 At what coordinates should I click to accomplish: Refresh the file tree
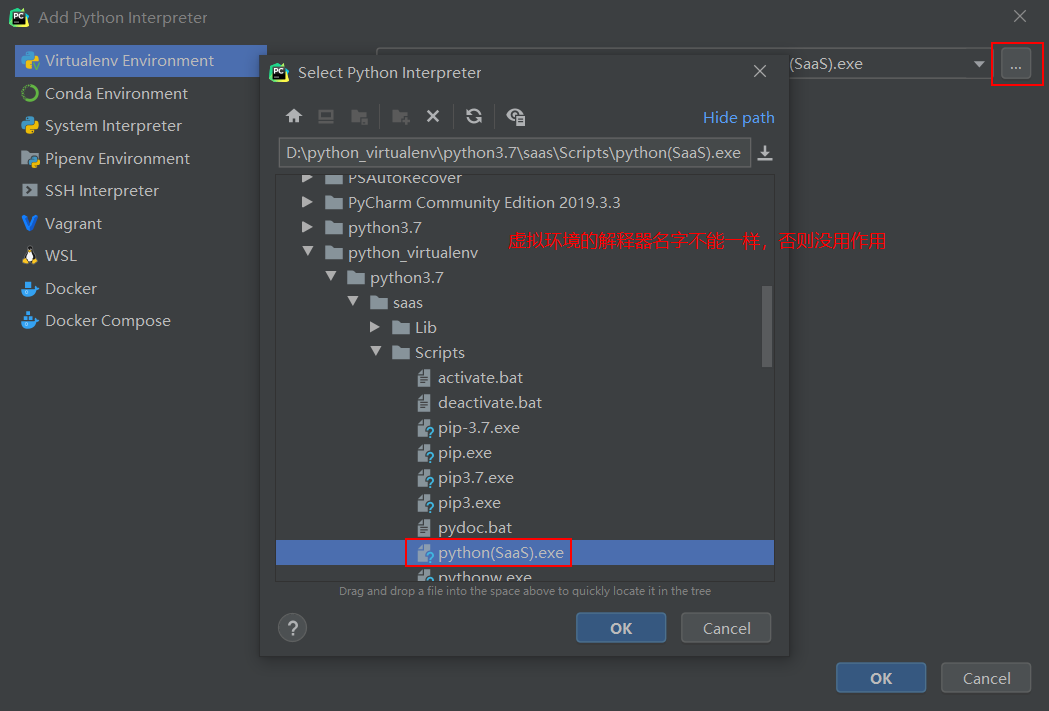point(474,116)
